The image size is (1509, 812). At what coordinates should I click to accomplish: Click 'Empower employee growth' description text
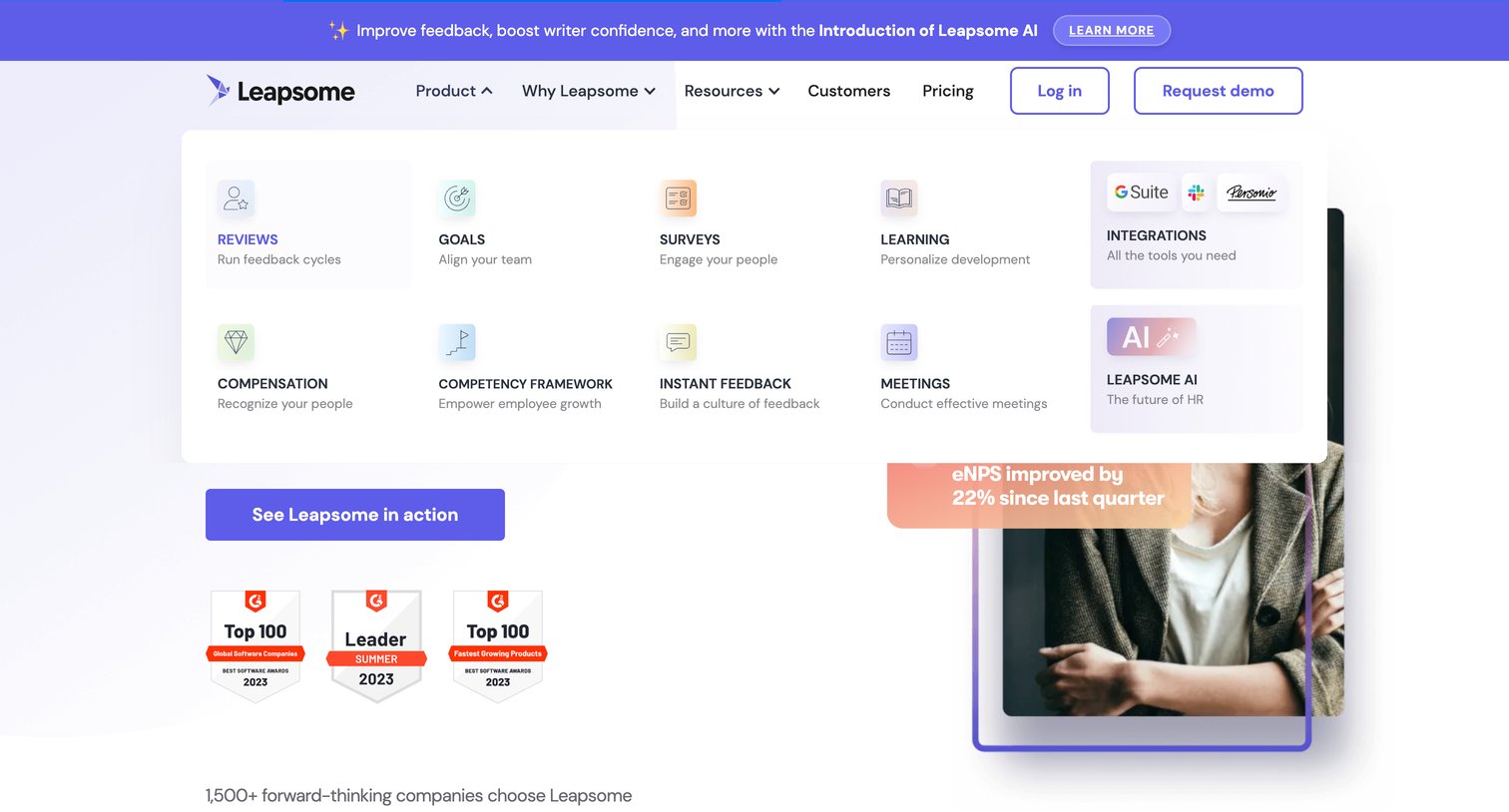(520, 404)
